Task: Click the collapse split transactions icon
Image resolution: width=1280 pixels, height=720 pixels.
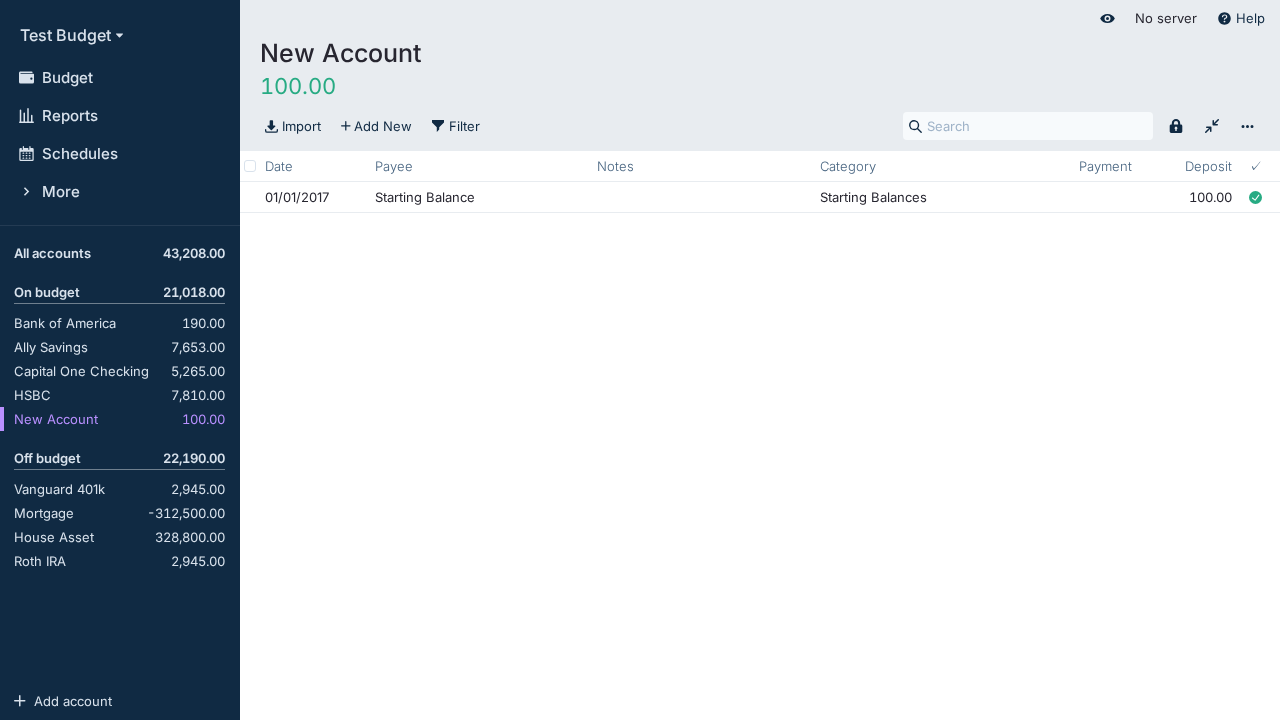Action: pos(1212,126)
